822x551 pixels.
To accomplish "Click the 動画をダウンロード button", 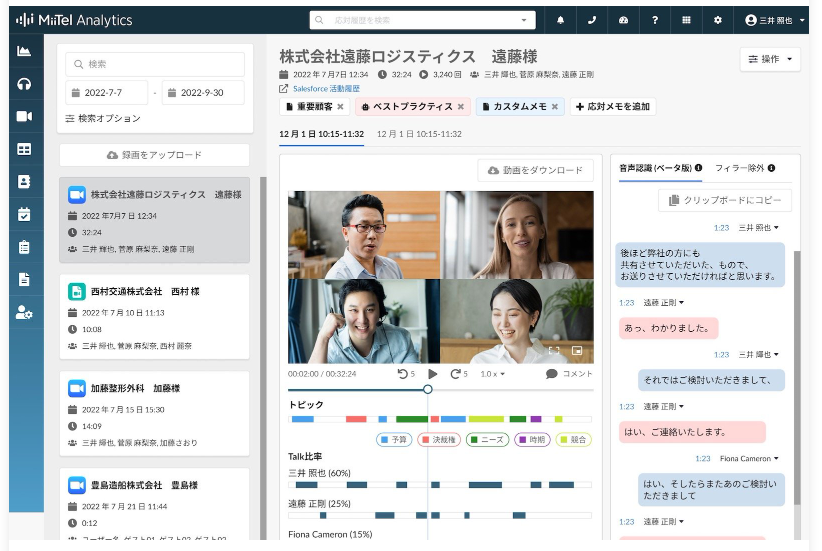I will (x=535, y=170).
